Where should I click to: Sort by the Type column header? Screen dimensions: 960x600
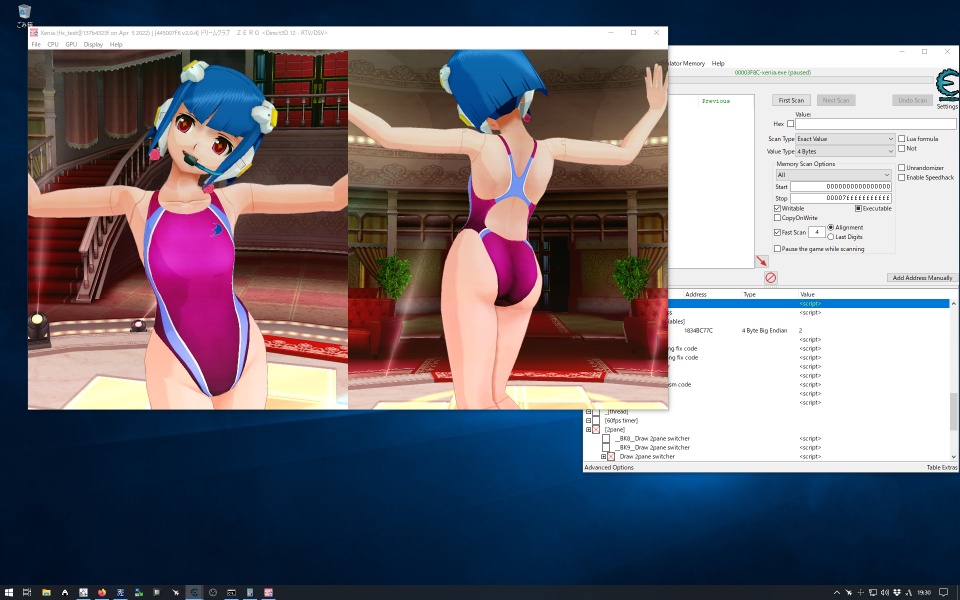pos(749,294)
